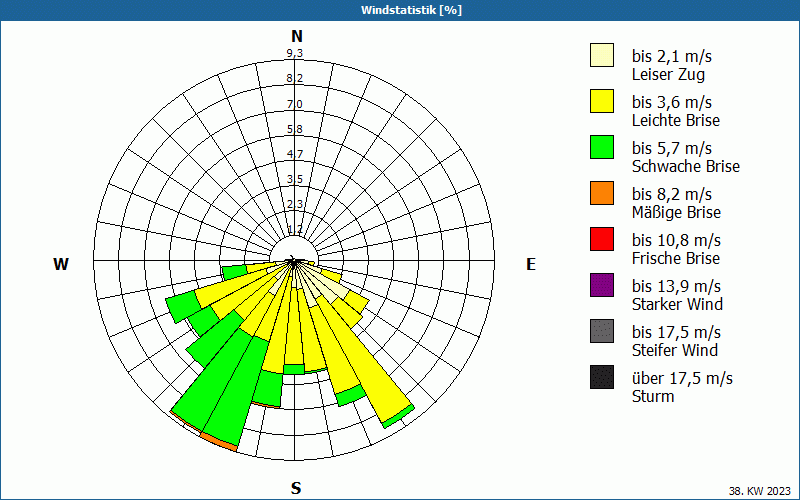The height and width of the screenshot is (500, 800).
Task: Click the yellow 'bis 3,6 m/s' legend swatch
Action: pos(602,101)
